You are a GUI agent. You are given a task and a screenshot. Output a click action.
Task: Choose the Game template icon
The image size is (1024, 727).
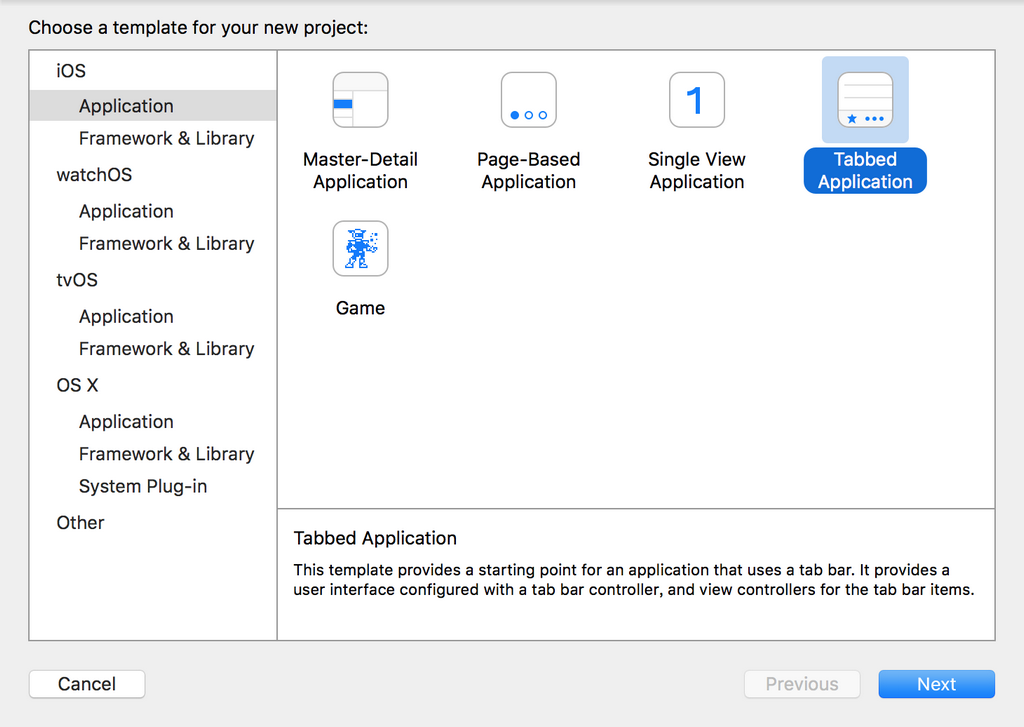[x=360, y=249]
